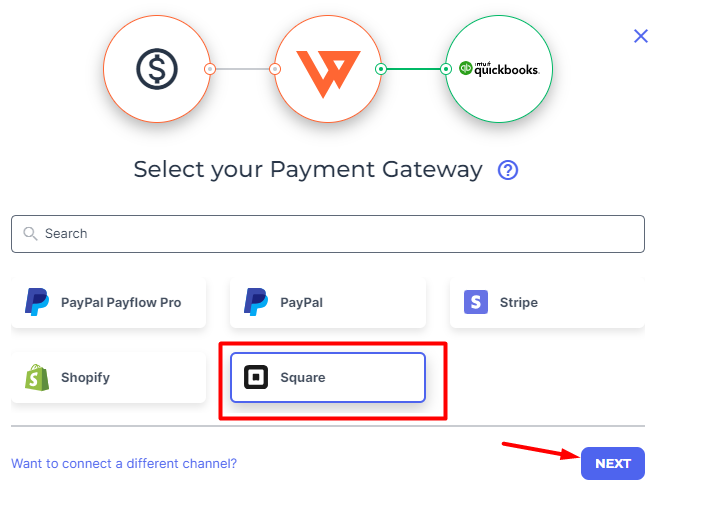The width and height of the screenshot is (704, 517).
Task: Click the PayPal Payflow Pro logo icon
Action: 37,302
